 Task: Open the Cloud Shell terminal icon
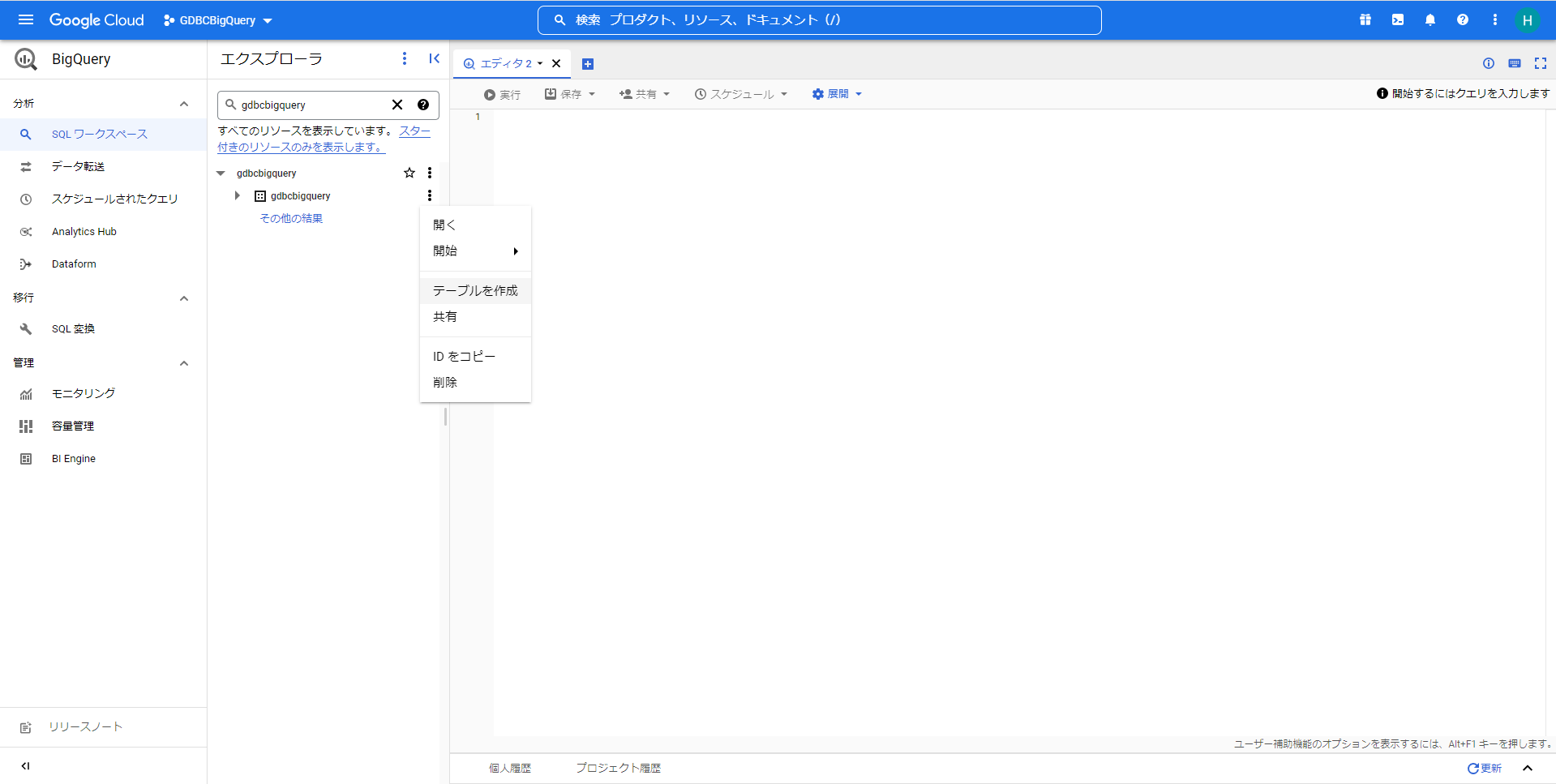[x=1398, y=19]
